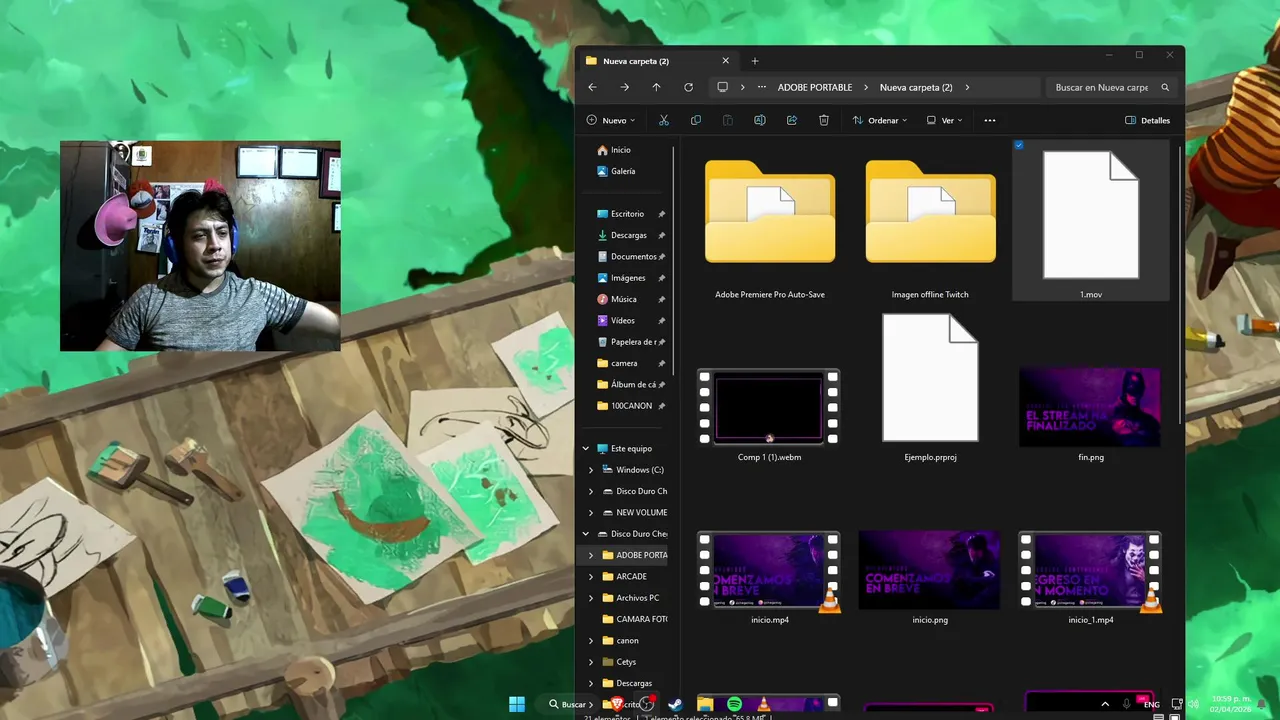This screenshot has height=720, width=1280.
Task: Open File Explorer taskbar icon
Action: coord(705,705)
